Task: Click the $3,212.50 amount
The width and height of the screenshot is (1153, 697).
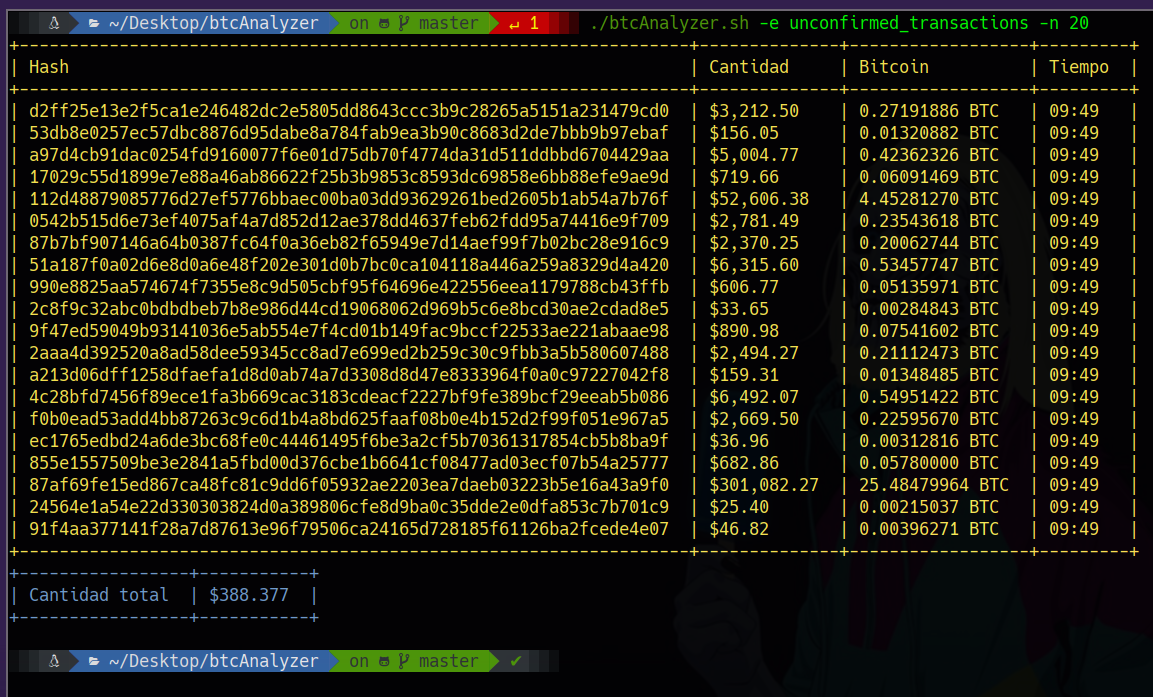Action: point(754,111)
